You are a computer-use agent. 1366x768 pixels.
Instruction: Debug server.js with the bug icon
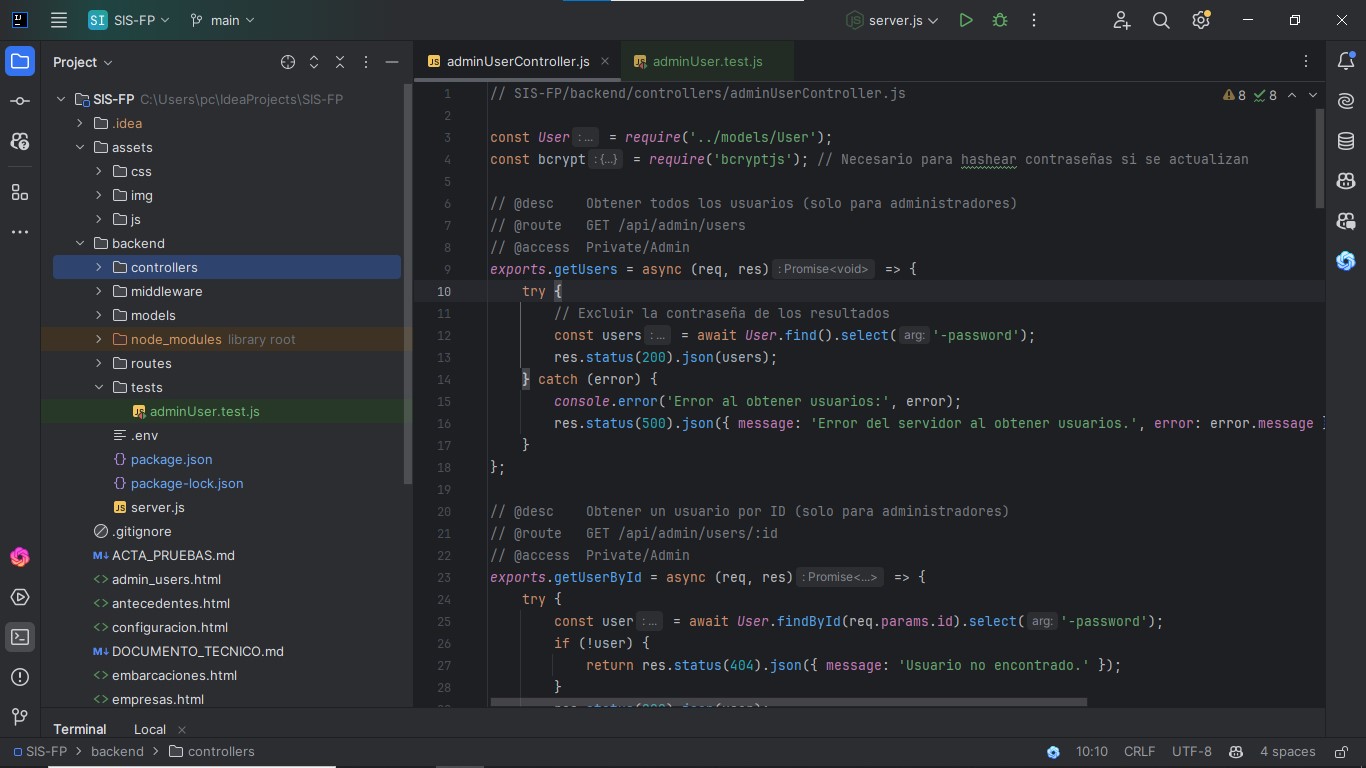click(999, 20)
